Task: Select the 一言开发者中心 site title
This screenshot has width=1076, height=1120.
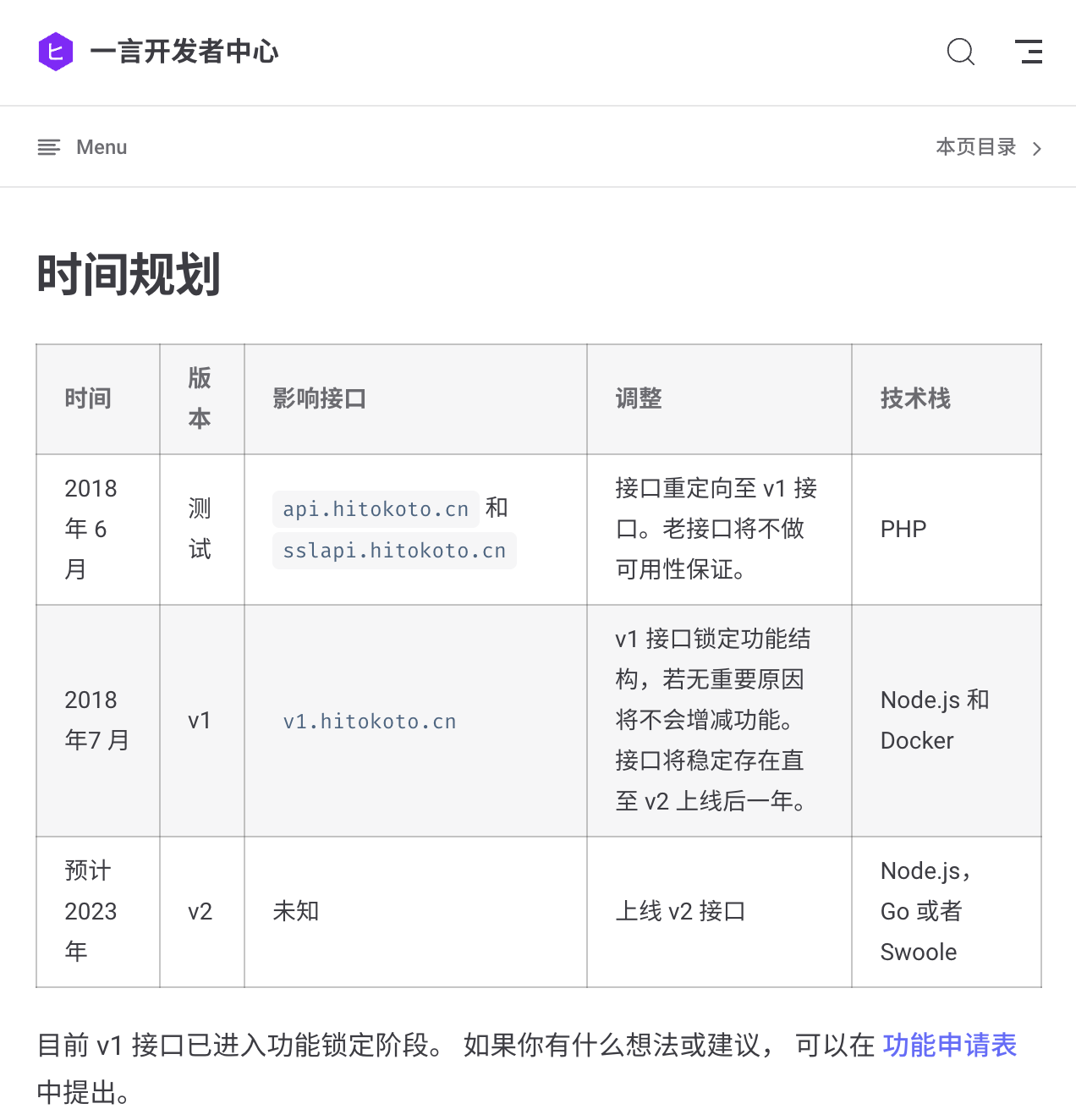Action: coord(185,52)
